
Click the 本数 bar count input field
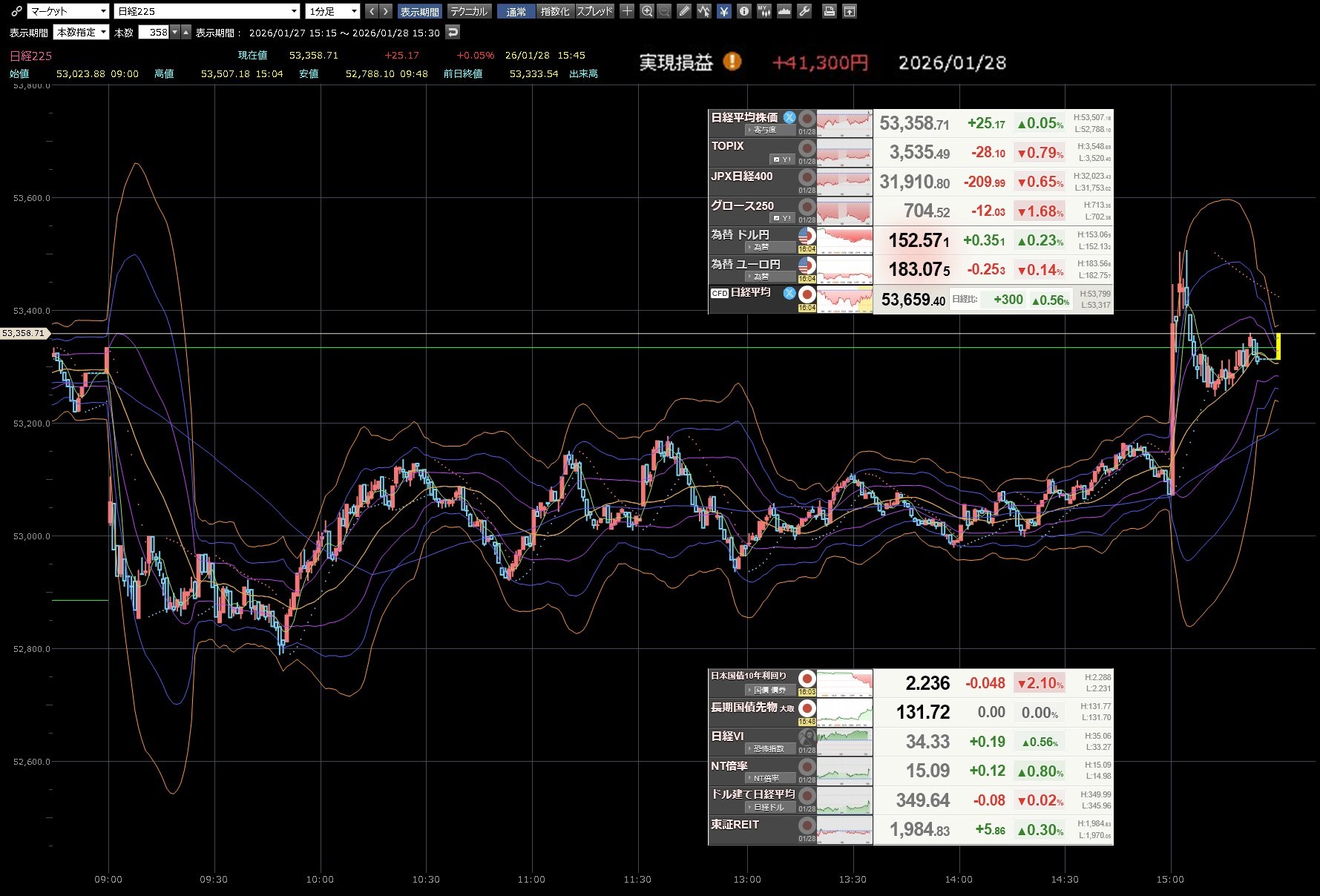point(155,33)
